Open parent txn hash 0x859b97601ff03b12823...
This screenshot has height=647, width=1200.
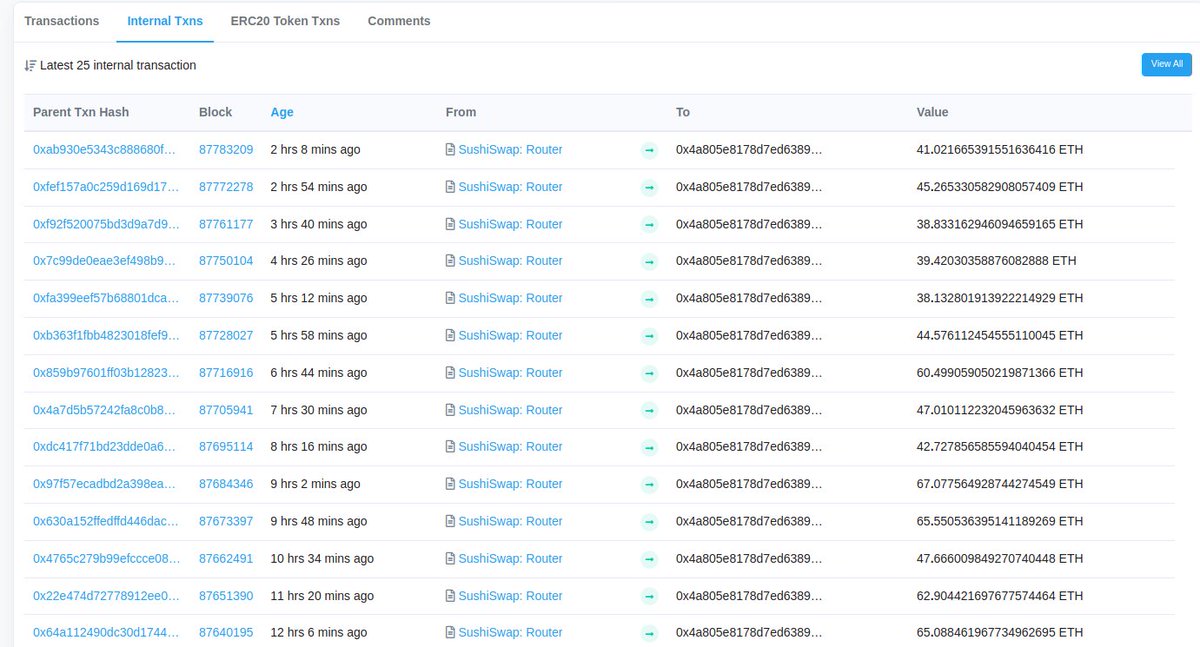click(105, 373)
